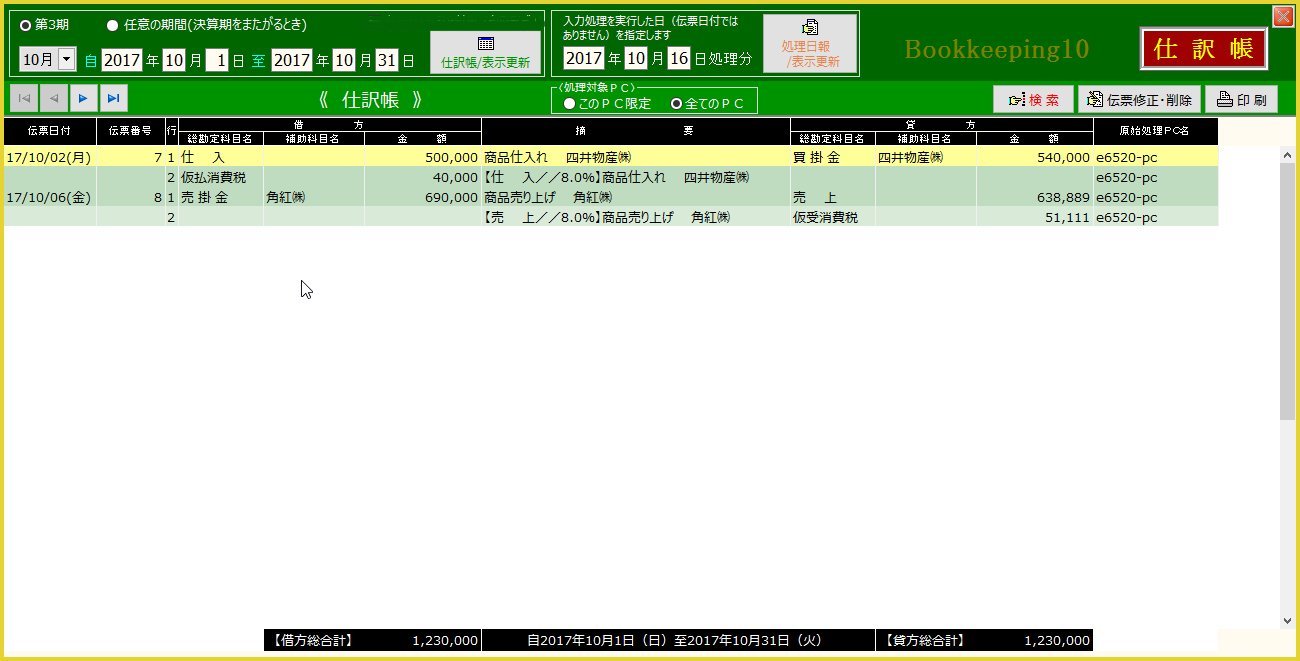Click the start year 2017 field

tap(122, 60)
